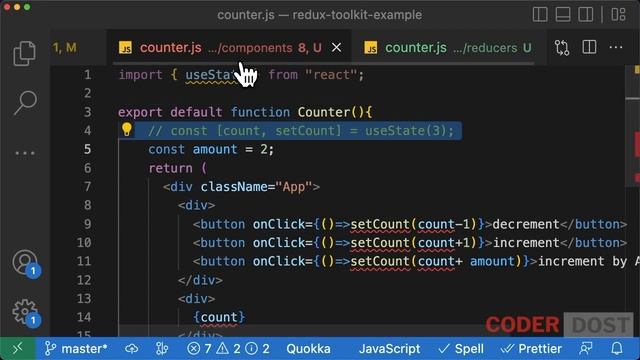The height and width of the screenshot is (360, 640).
Task: Click the red macOS close window button
Action: (7, 7)
